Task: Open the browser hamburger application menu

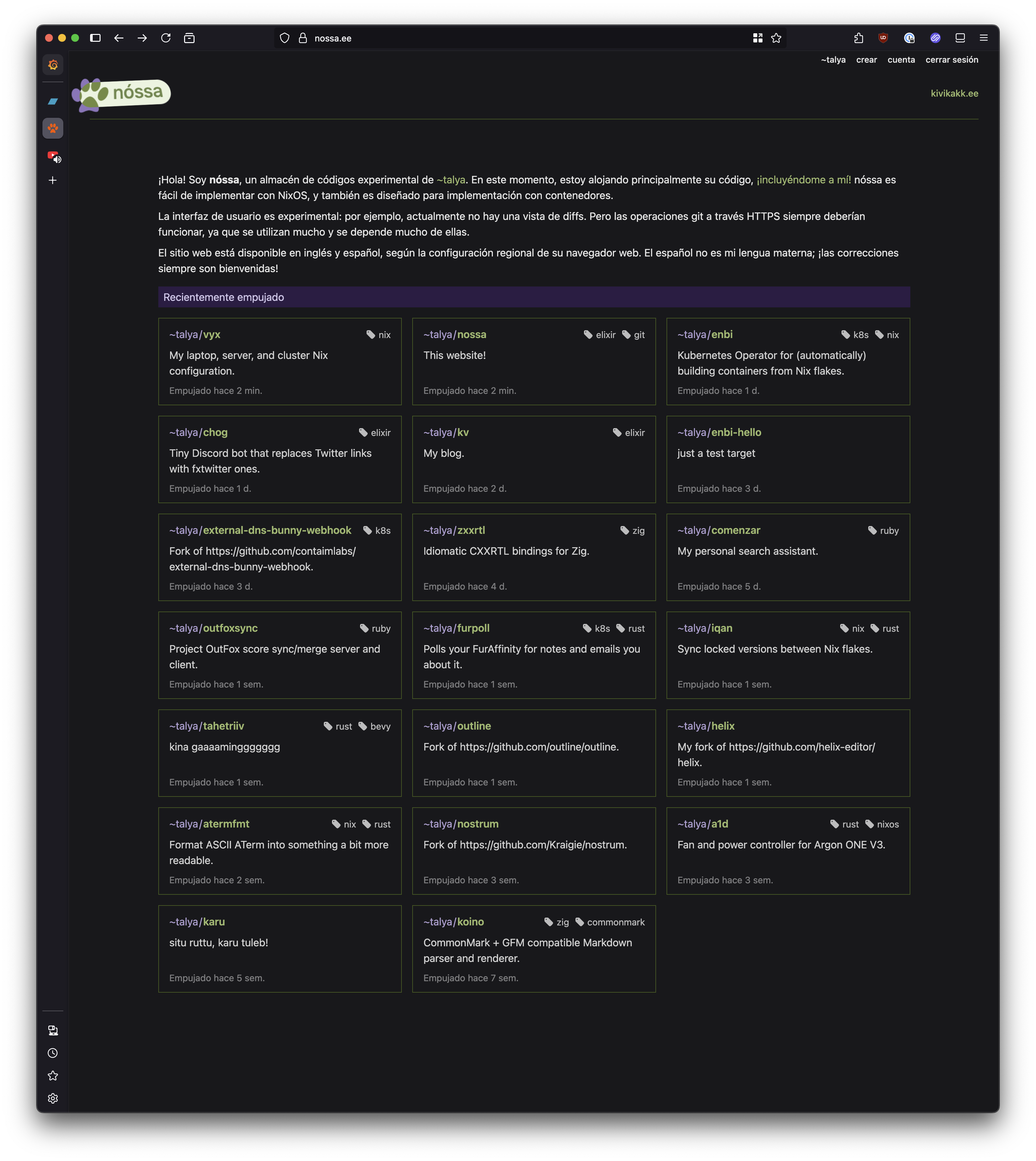Action: coord(983,38)
